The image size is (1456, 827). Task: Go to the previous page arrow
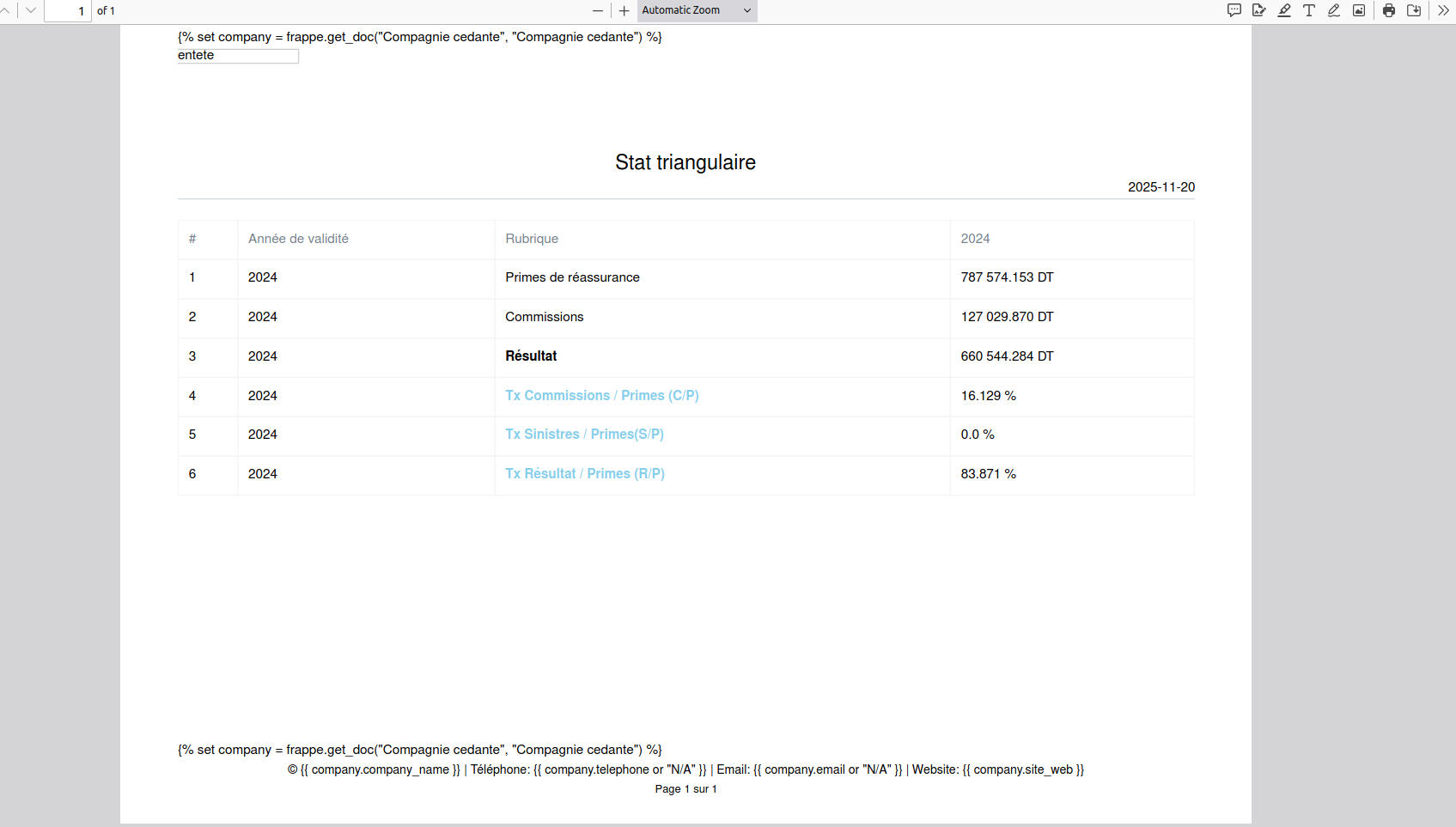(5, 10)
